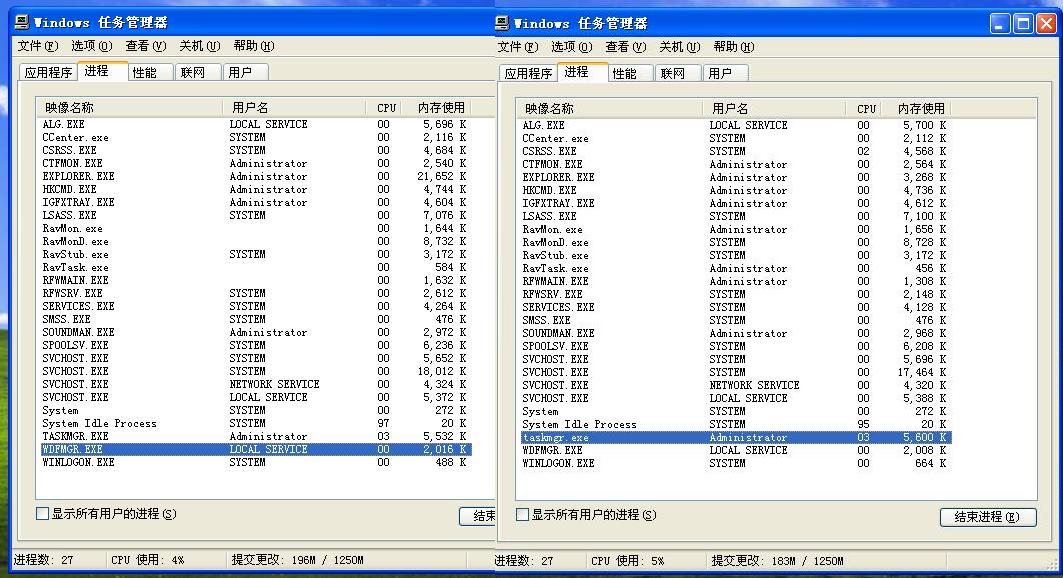Select RavTask.exe process in right window

pos(736,268)
